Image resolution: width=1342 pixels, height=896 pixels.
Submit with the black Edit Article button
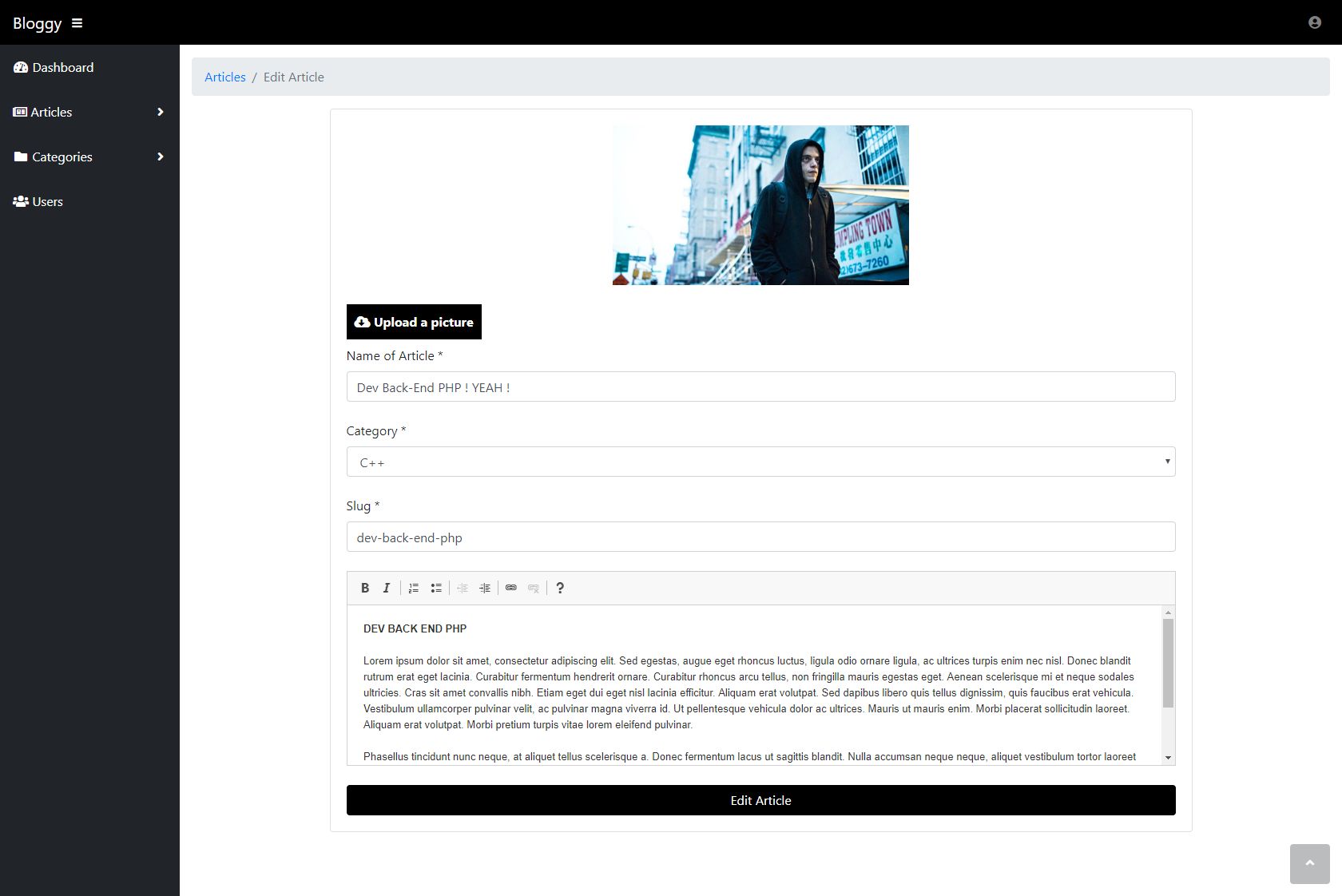click(760, 800)
